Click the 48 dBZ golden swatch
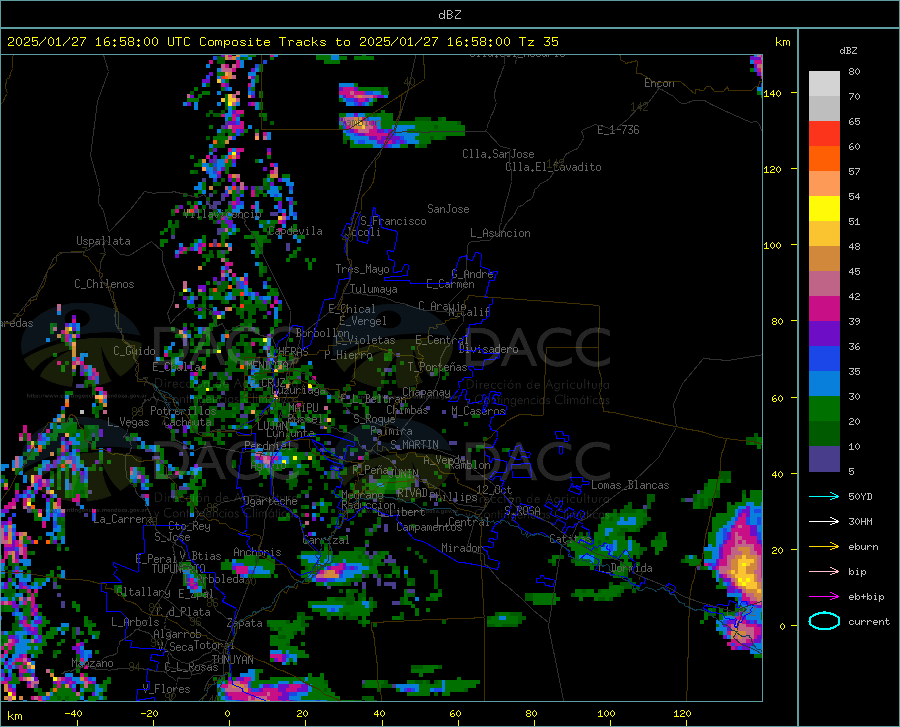 click(x=824, y=234)
